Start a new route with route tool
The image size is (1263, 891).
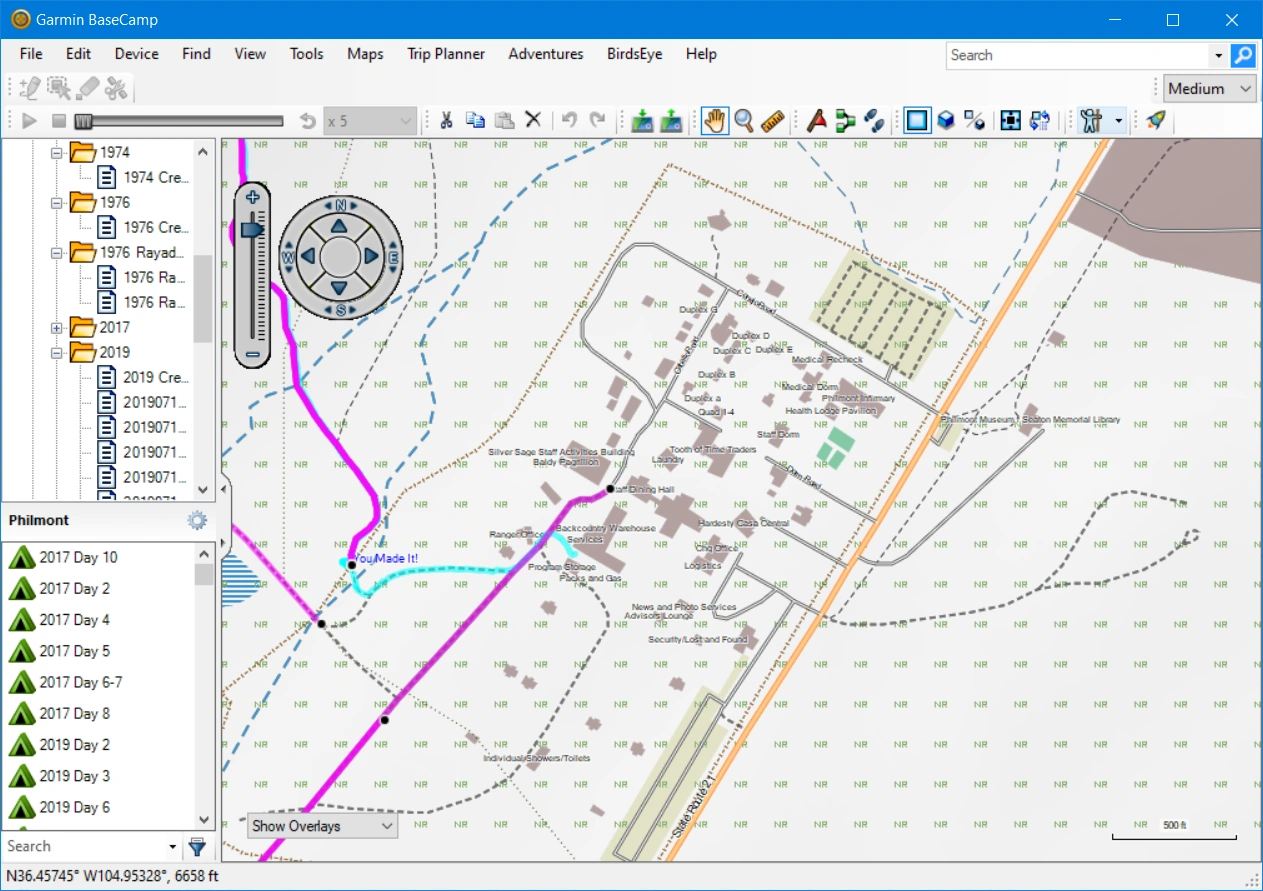point(846,121)
